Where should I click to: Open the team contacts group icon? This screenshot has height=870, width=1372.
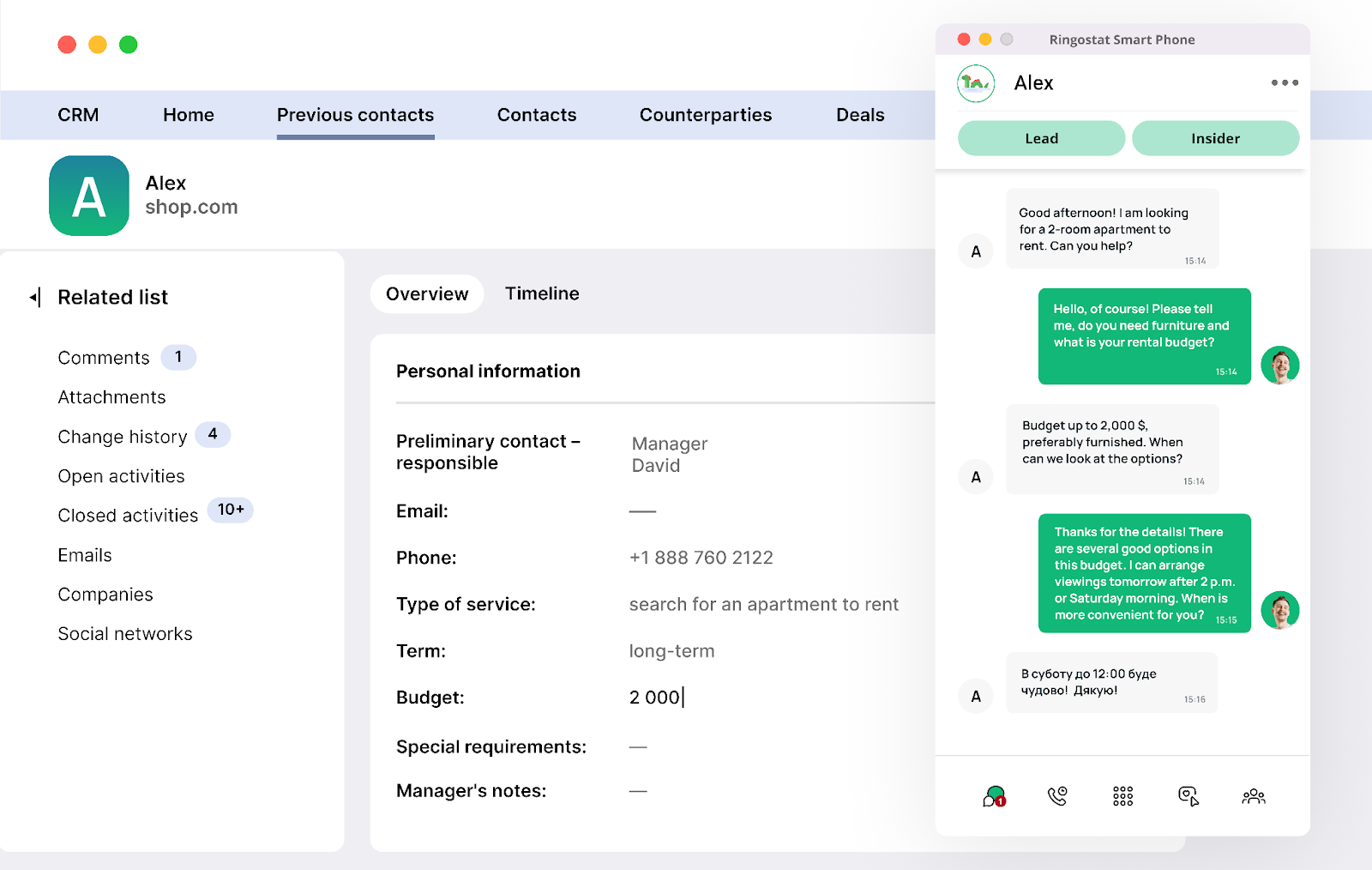[x=1253, y=796]
